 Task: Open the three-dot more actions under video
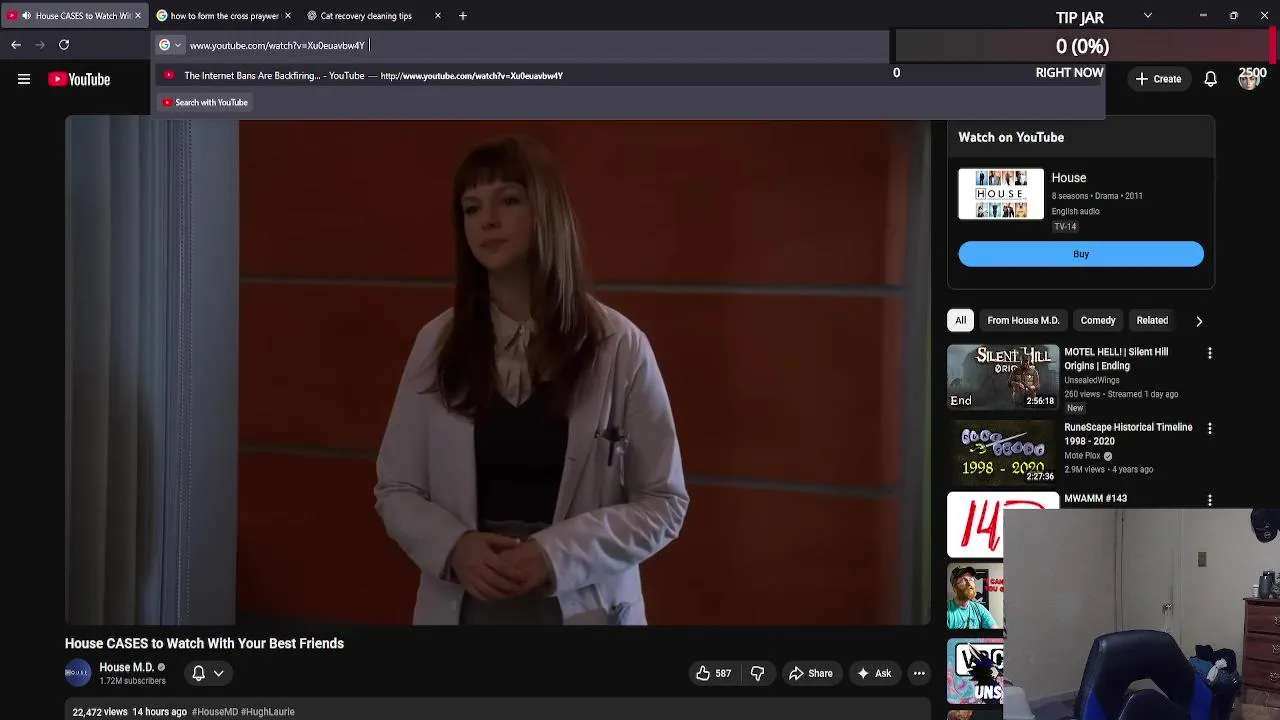(x=919, y=673)
